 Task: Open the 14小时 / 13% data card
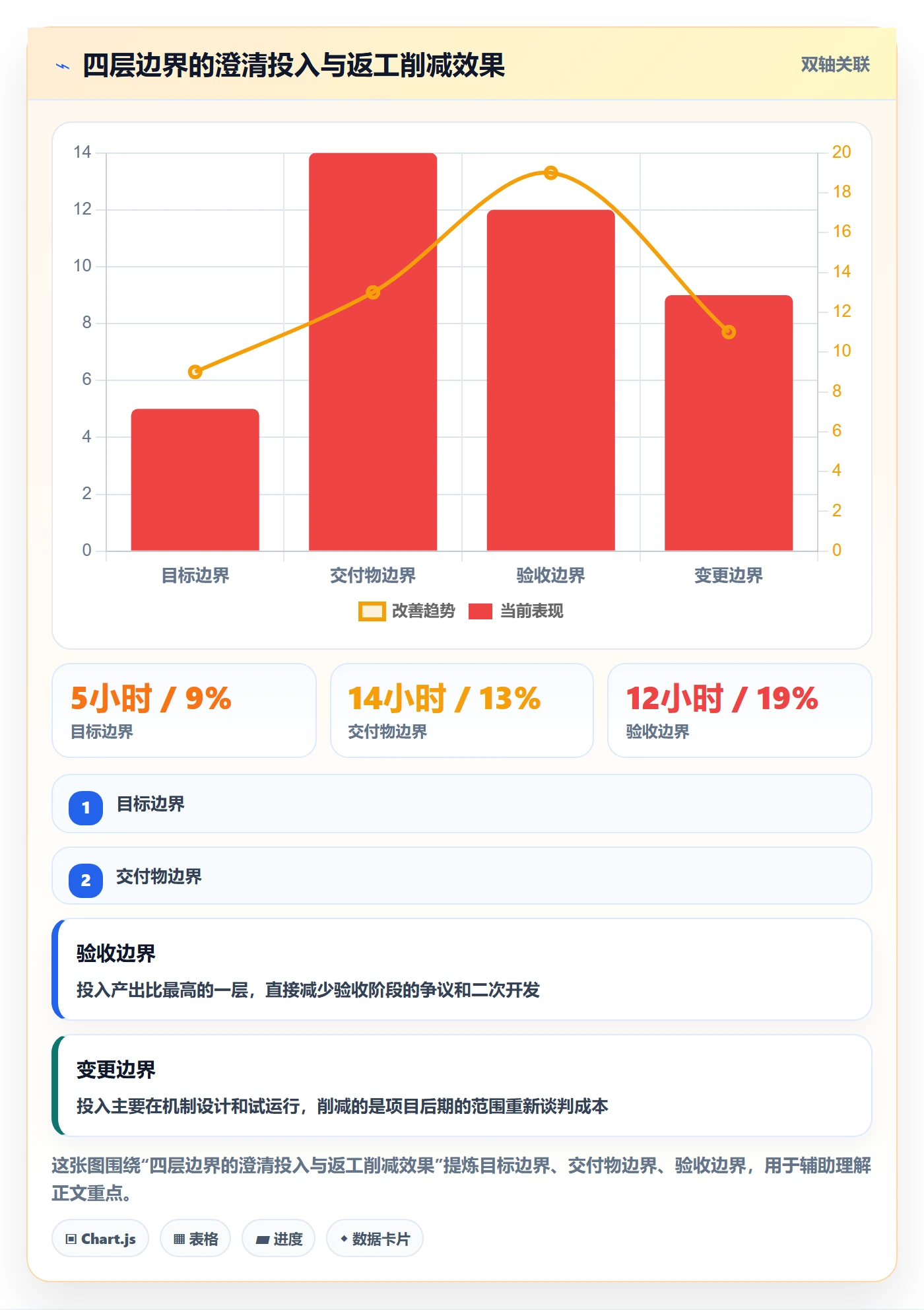pyautogui.click(x=462, y=710)
